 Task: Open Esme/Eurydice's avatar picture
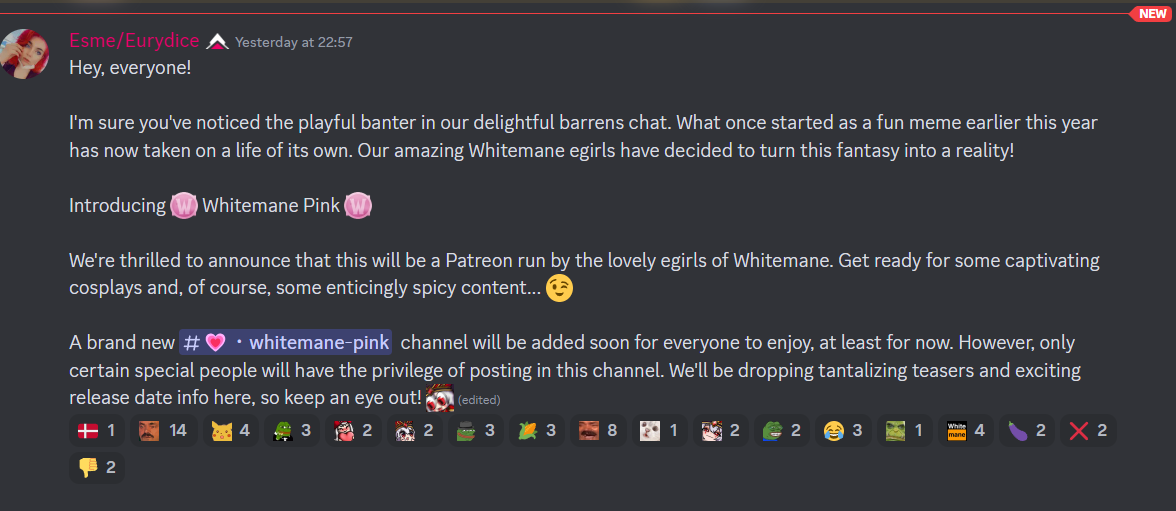[x=26, y=53]
